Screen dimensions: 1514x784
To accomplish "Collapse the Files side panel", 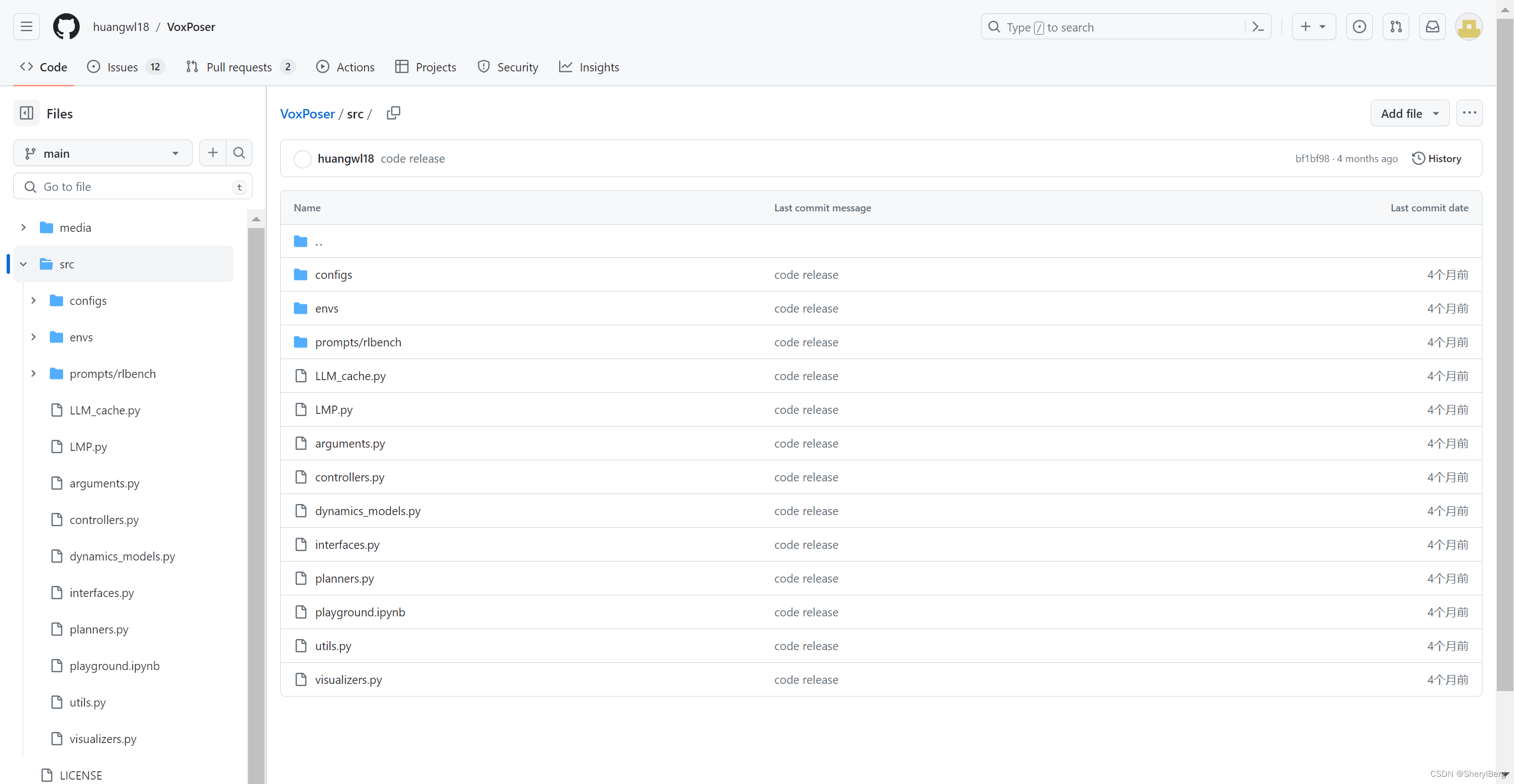I will 27,113.
